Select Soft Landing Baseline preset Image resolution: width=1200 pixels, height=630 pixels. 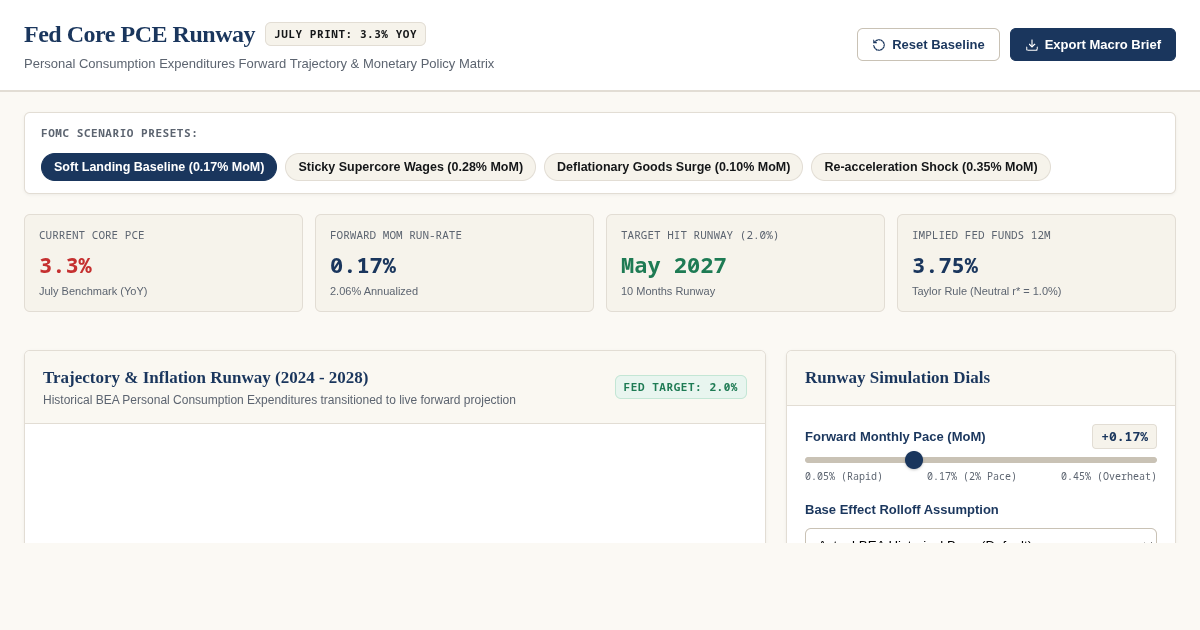(x=159, y=167)
